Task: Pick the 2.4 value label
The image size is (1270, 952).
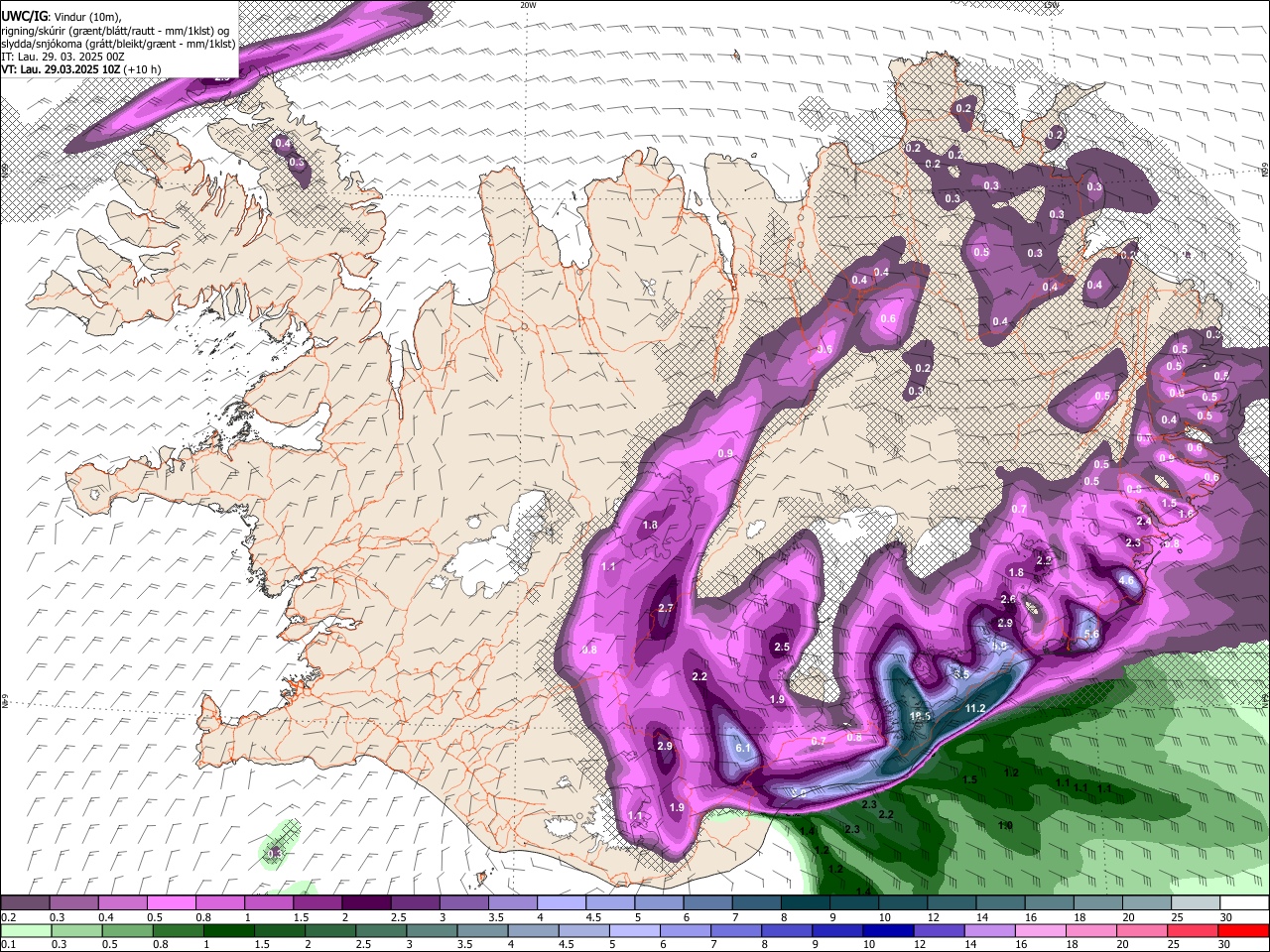Action: [1144, 522]
